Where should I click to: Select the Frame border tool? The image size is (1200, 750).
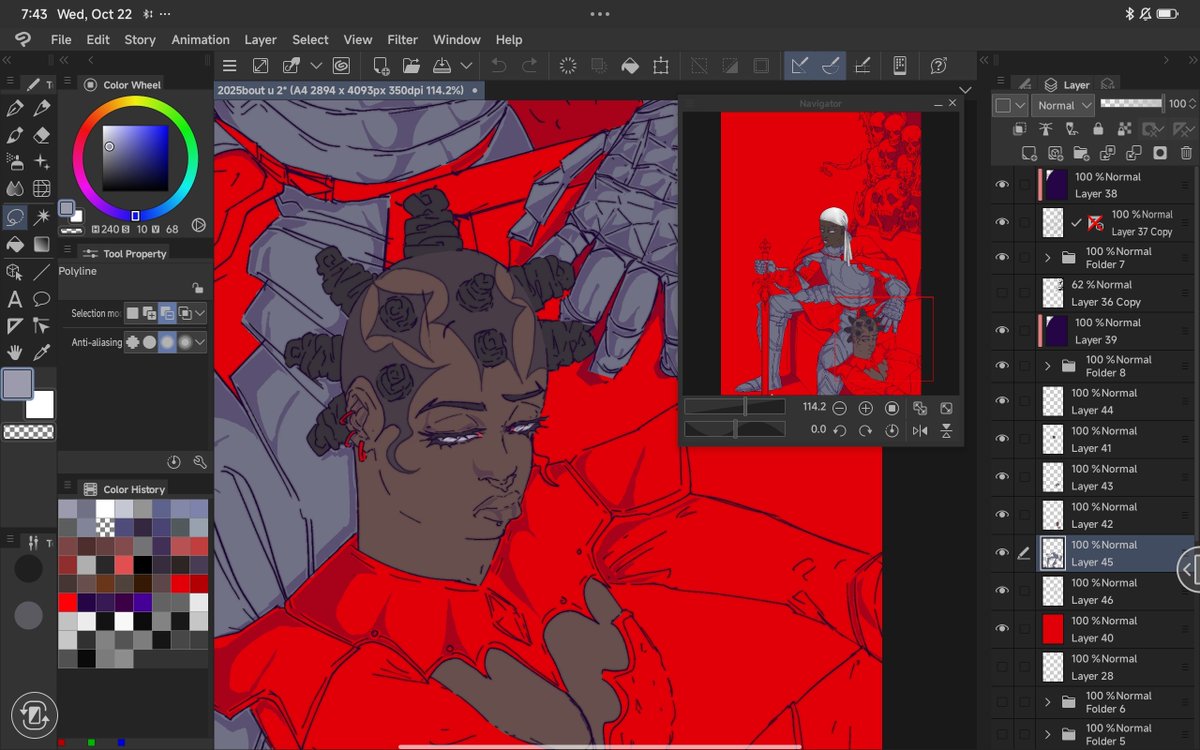(x=15, y=325)
